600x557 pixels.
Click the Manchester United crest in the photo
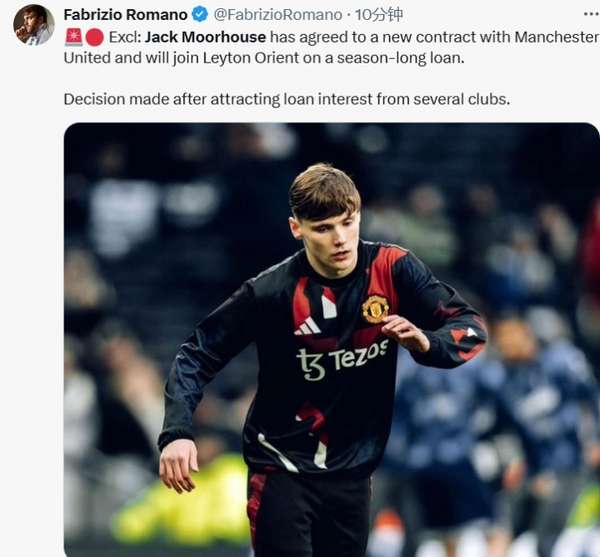(x=375, y=309)
